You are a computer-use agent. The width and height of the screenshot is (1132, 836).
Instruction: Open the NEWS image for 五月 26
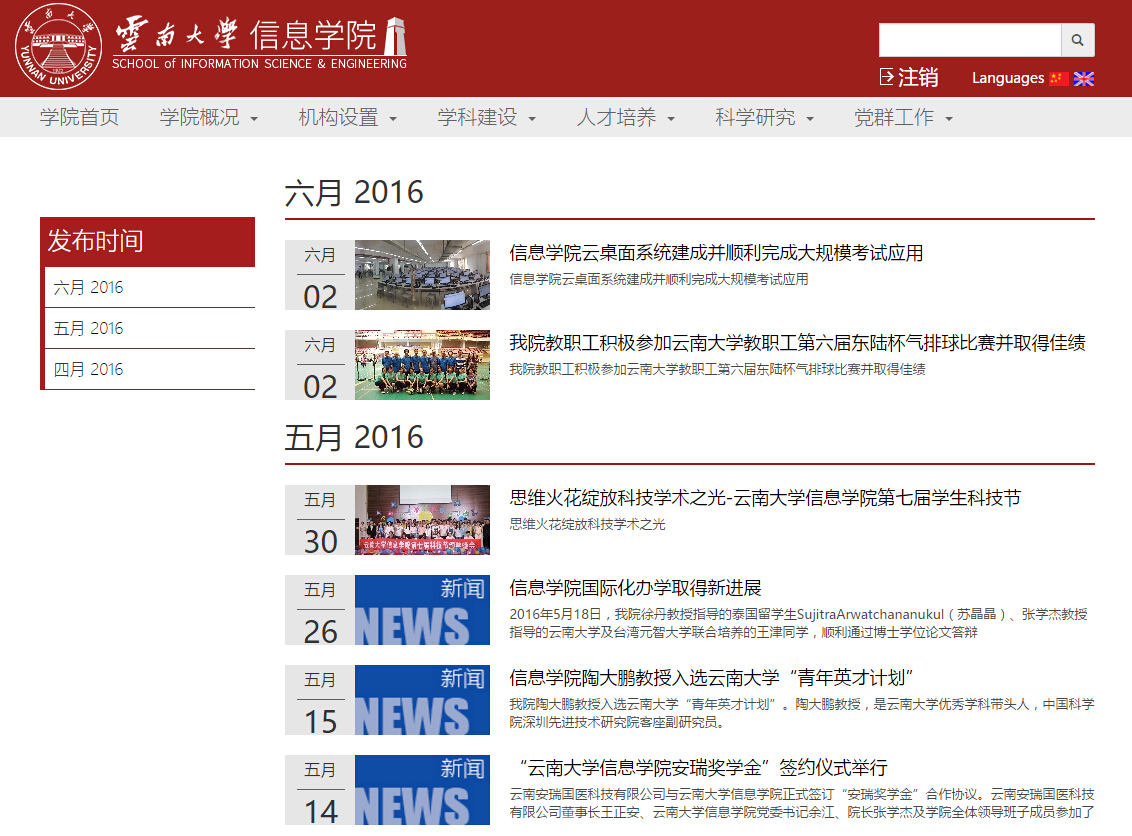point(422,610)
